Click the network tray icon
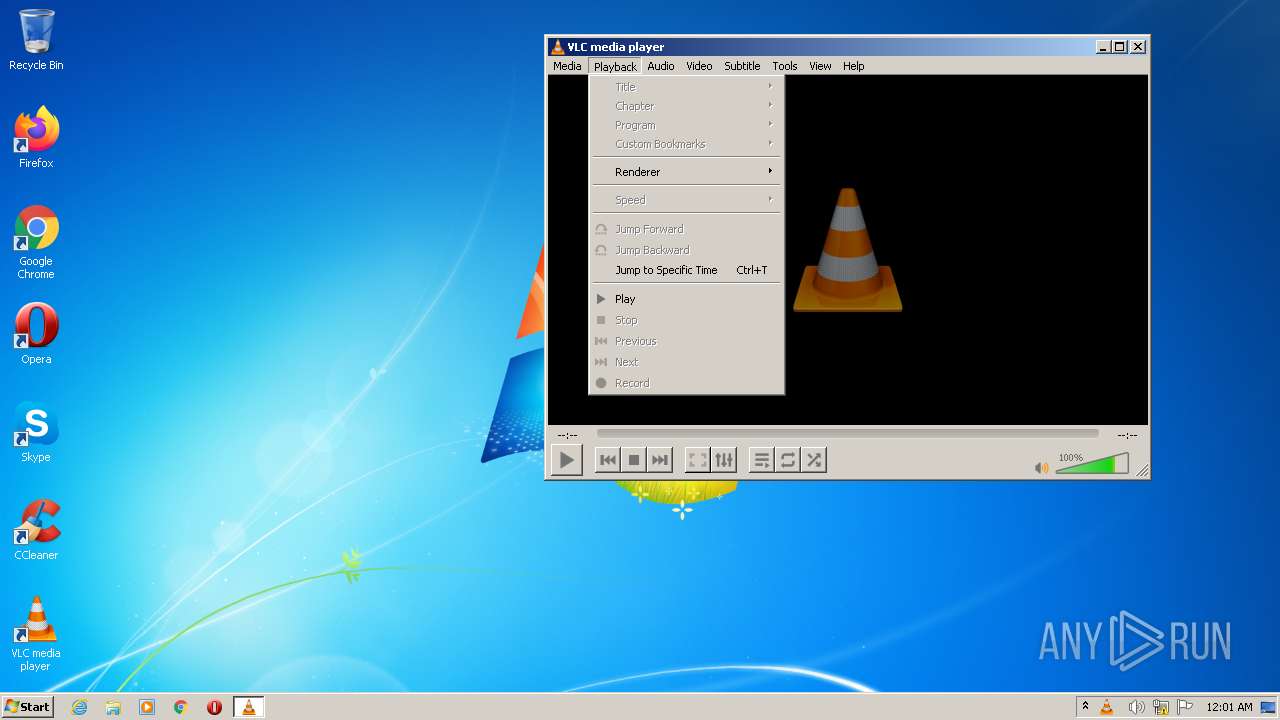This screenshot has width=1280, height=720. [x=1161, y=707]
